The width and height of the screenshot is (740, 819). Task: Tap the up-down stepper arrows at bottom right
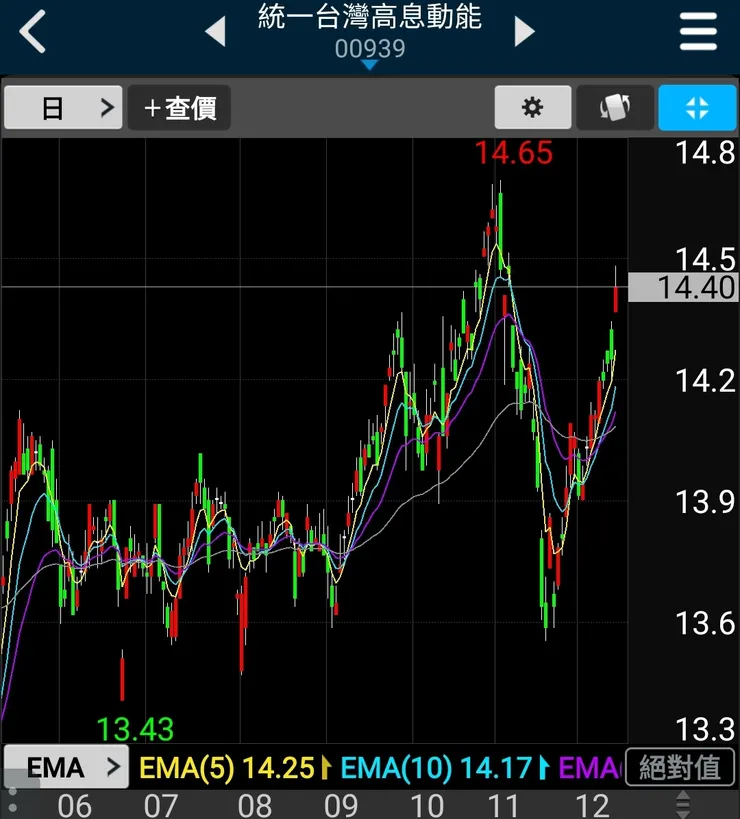683,804
